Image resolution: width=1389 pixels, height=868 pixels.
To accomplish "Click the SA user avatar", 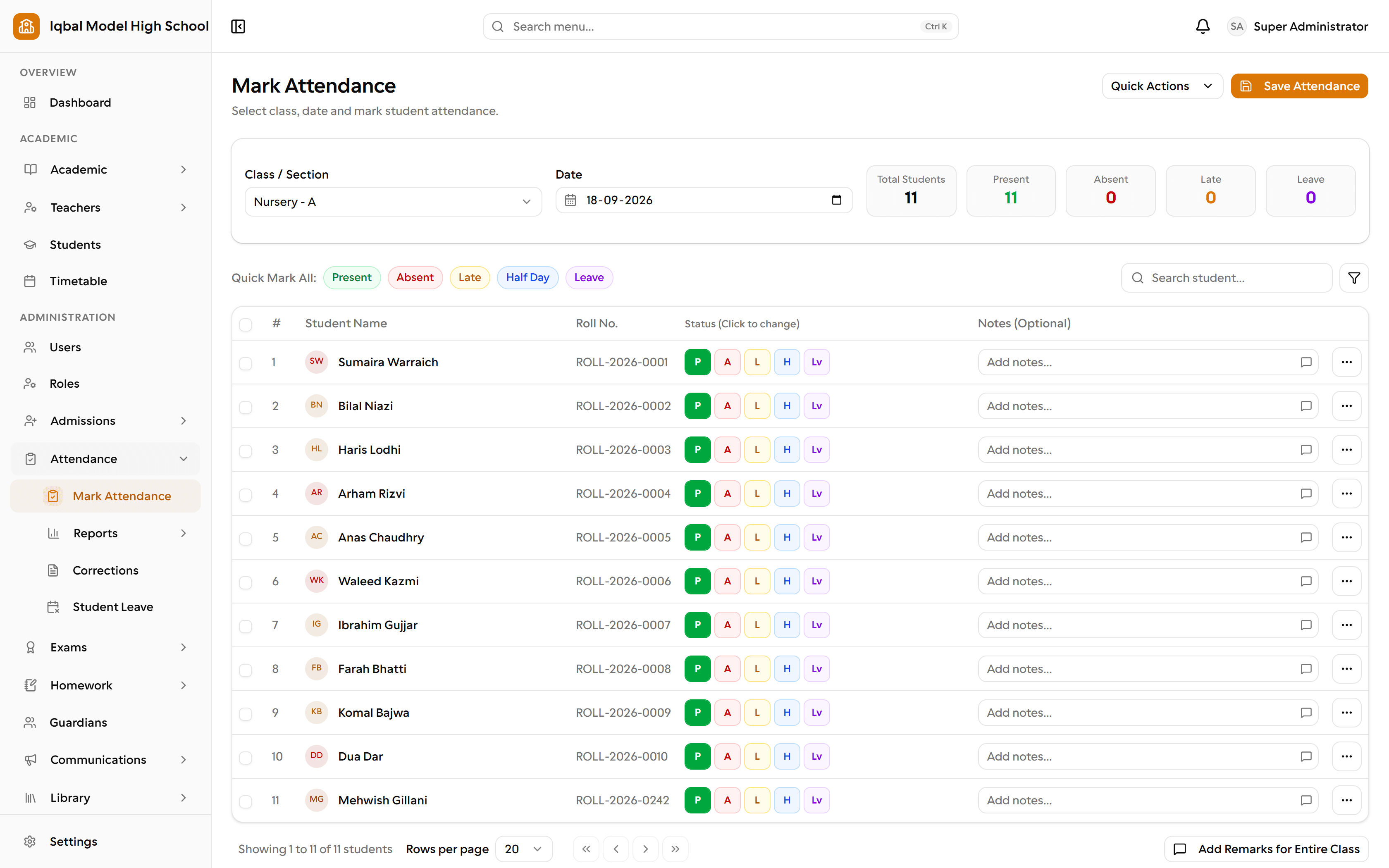I will pos(1236,26).
